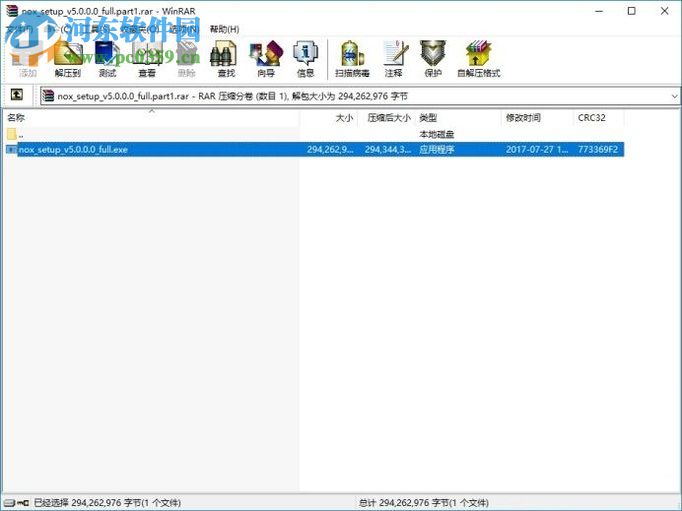
Task: Click the 应用程序 type cell
Action: pyautogui.click(x=437, y=150)
